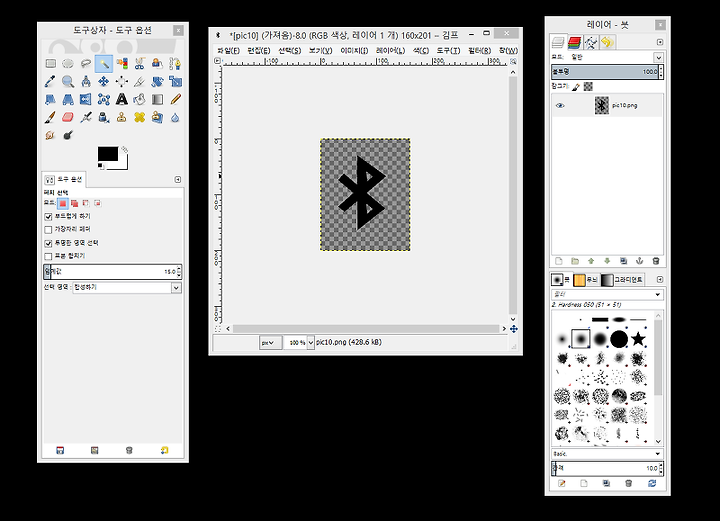Image resolution: width=720 pixels, height=521 pixels.
Task: Open the 파일(F) File menu
Action: click(228, 50)
